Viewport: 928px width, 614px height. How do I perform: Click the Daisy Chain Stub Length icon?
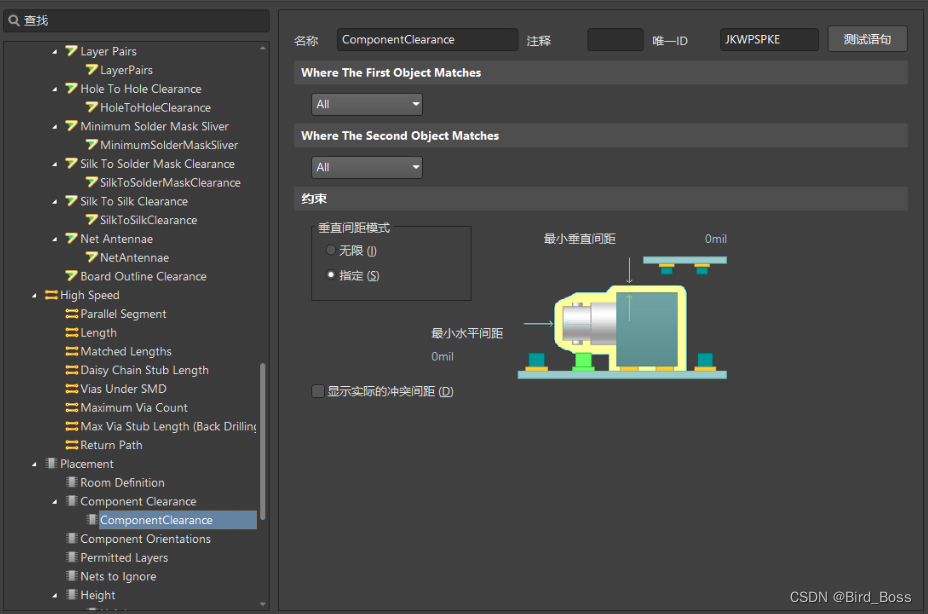(72, 370)
